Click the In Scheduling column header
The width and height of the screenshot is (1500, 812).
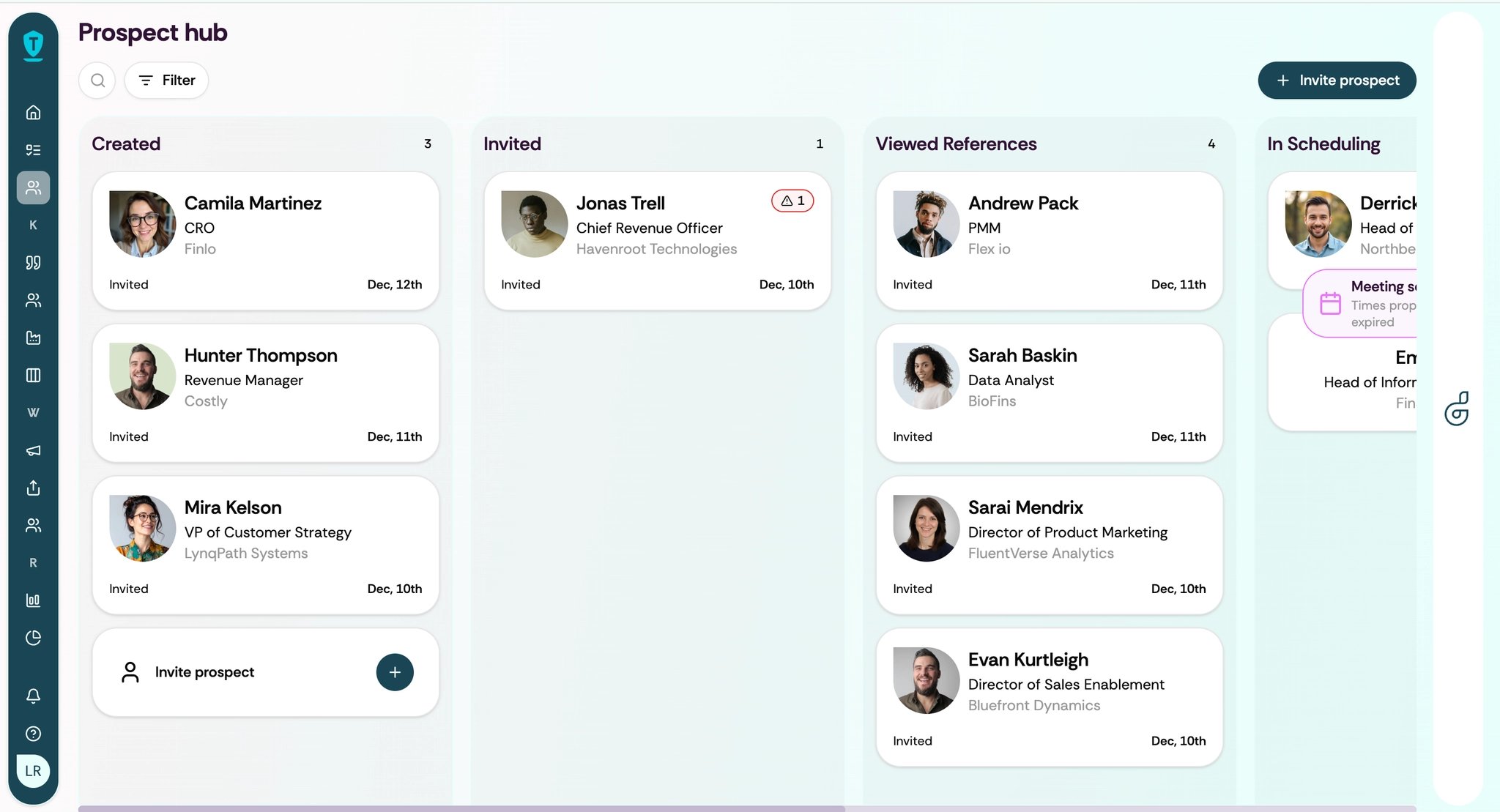coord(1323,144)
